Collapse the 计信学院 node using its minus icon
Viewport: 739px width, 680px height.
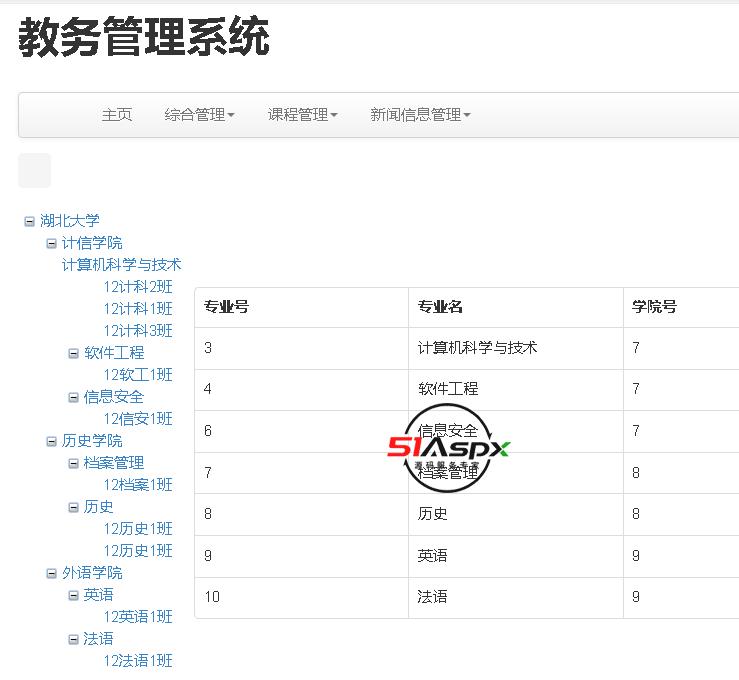click(51, 243)
